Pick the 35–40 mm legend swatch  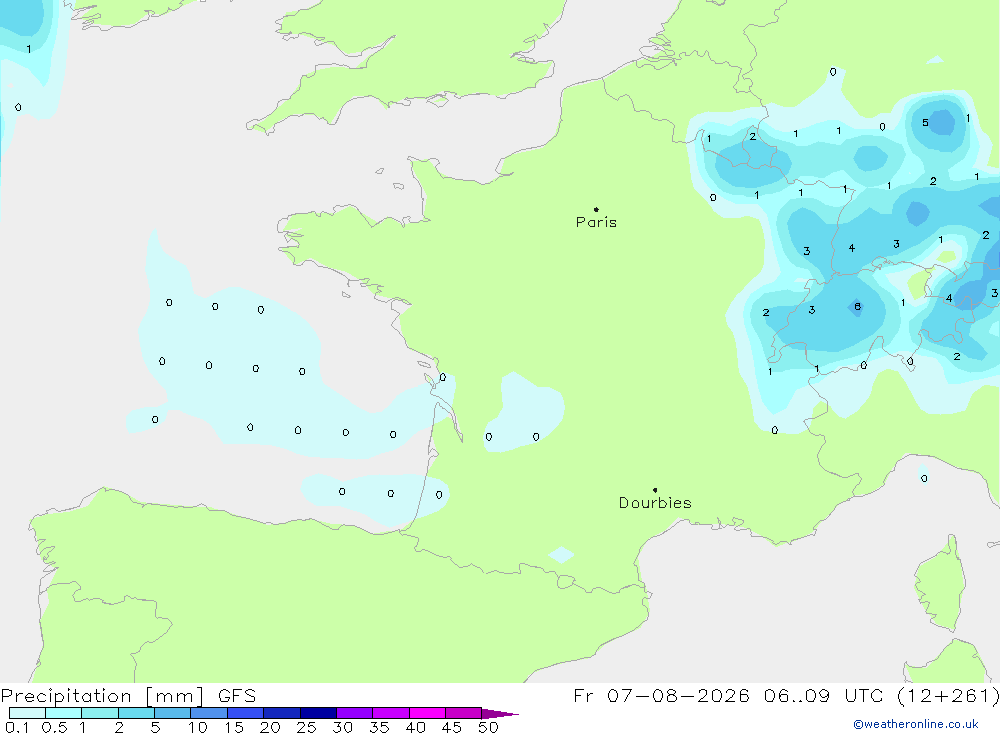pos(391,713)
